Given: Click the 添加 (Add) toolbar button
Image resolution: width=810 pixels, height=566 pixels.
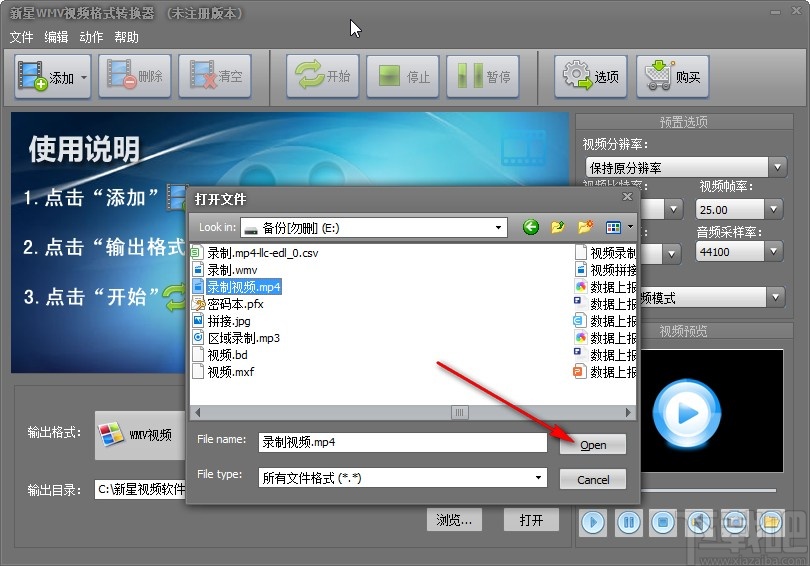Looking at the screenshot, I should coord(53,77).
